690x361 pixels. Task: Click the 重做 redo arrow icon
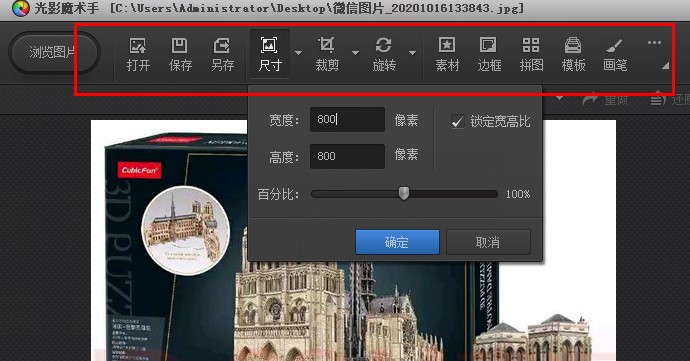pyautogui.click(x=590, y=99)
